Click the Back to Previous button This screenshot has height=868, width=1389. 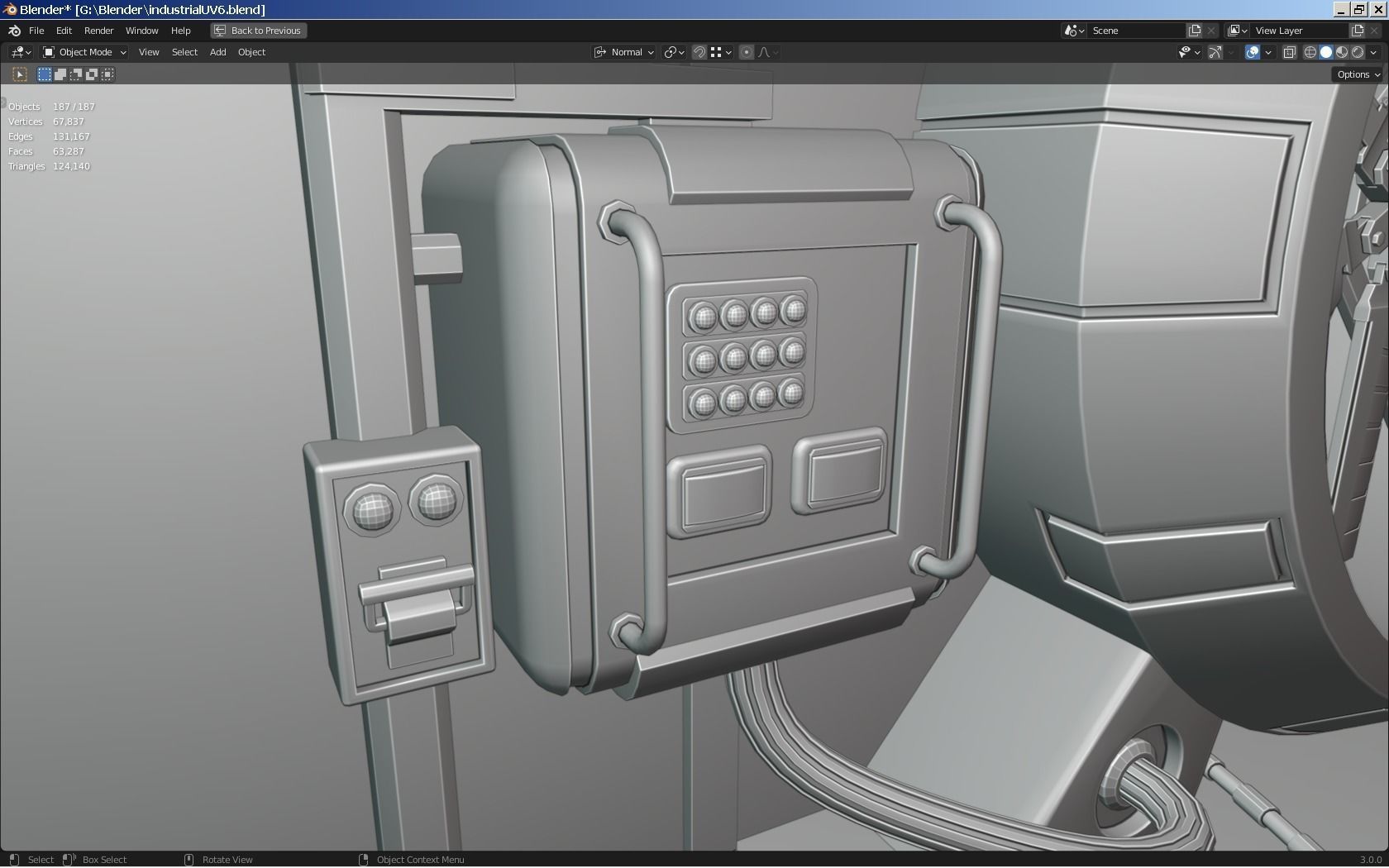click(259, 31)
